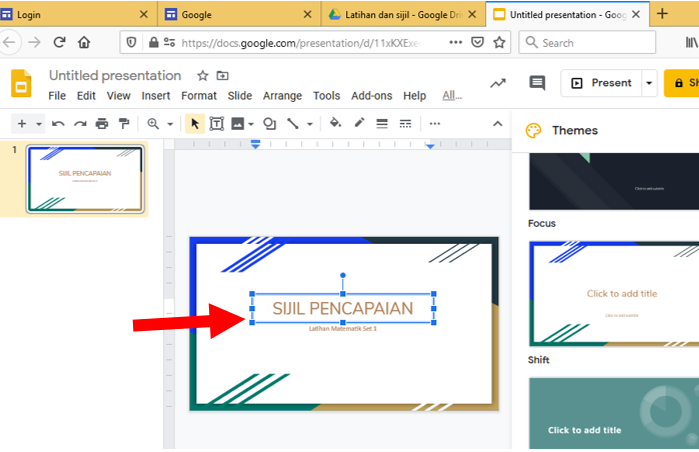Undo the last action

[58, 124]
